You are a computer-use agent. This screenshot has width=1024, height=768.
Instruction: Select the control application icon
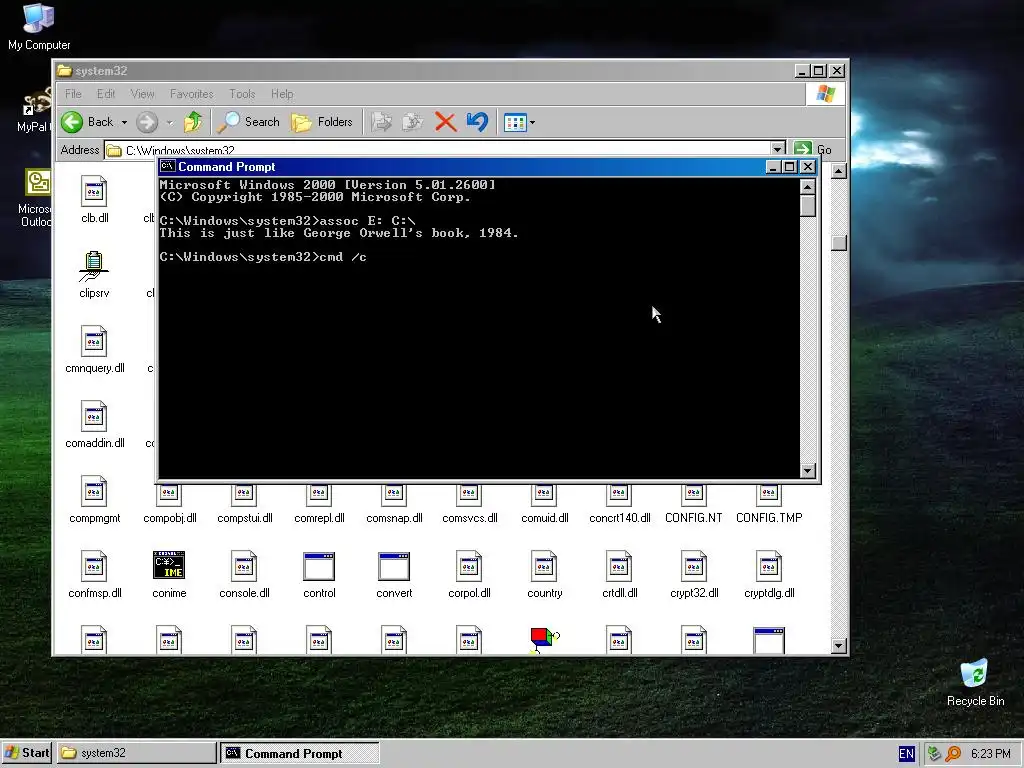pos(319,566)
